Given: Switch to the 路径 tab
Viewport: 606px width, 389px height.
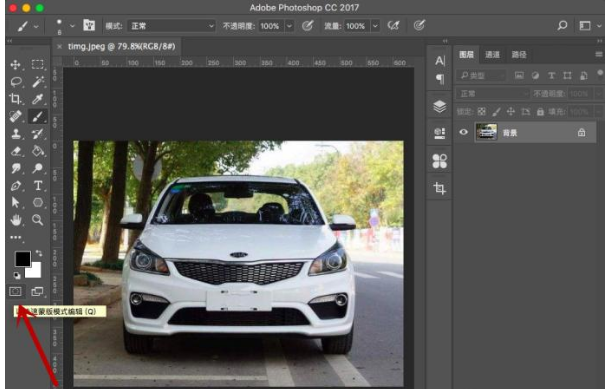Looking at the screenshot, I should click(519, 54).
